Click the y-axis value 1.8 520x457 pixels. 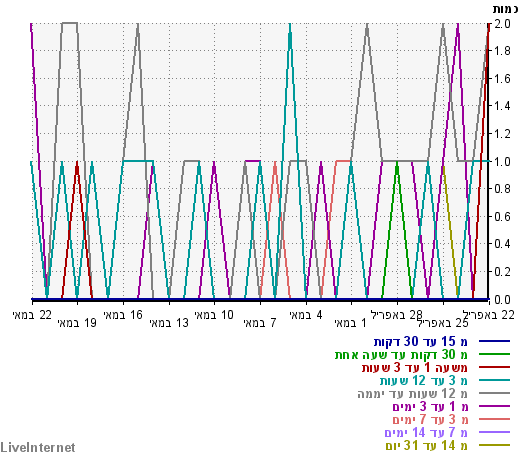point(502,51)
